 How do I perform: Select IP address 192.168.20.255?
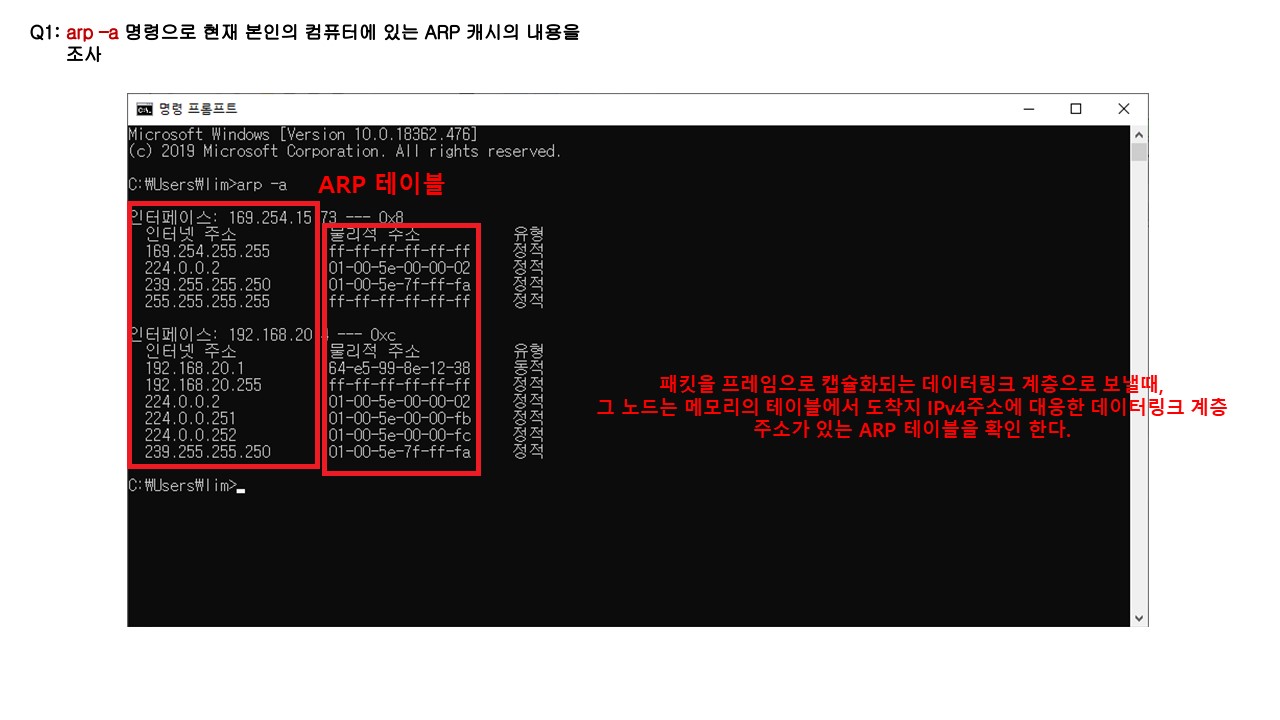(x=204, y=385)
